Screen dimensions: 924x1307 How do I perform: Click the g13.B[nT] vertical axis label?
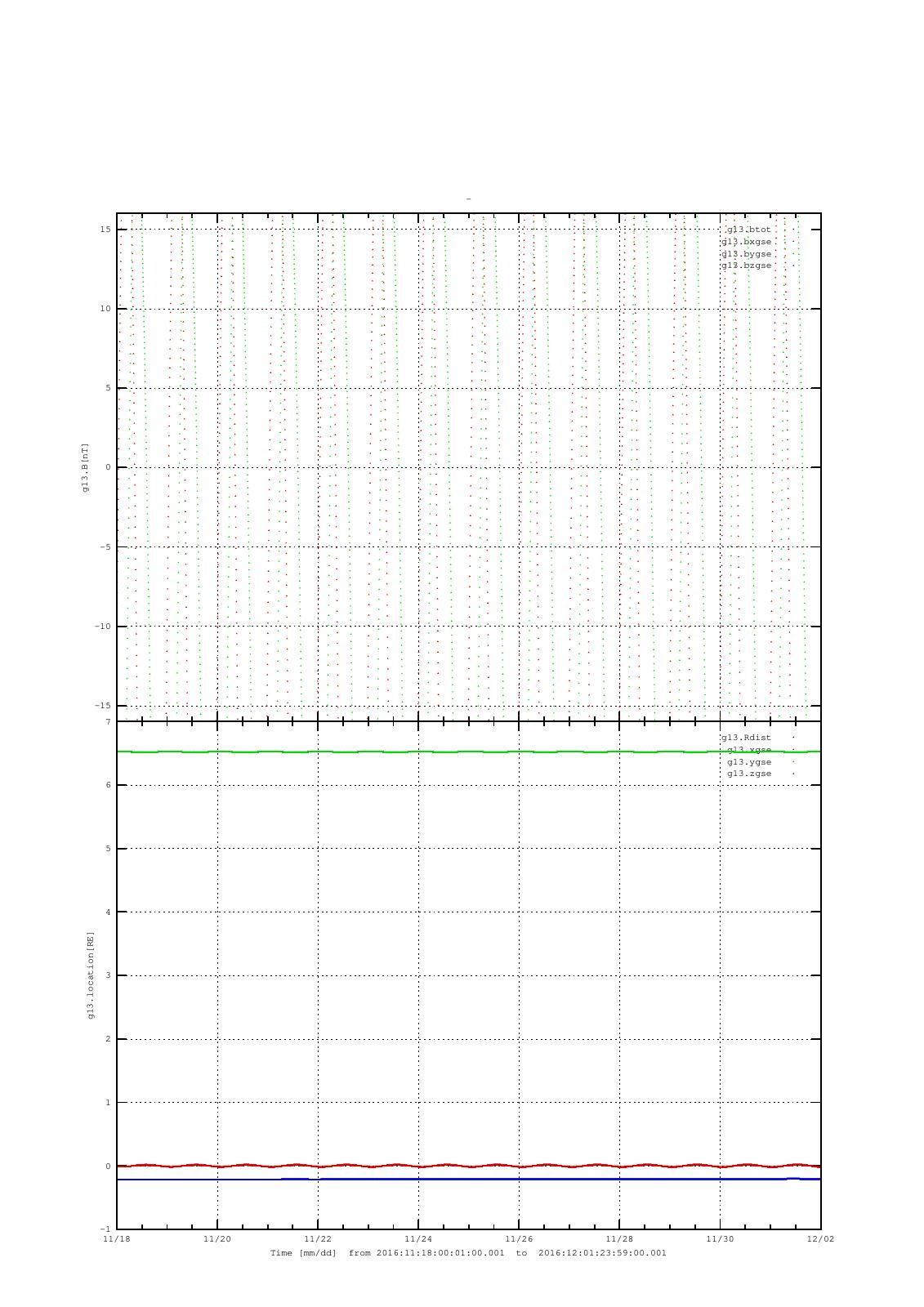[x=85, y=467]
